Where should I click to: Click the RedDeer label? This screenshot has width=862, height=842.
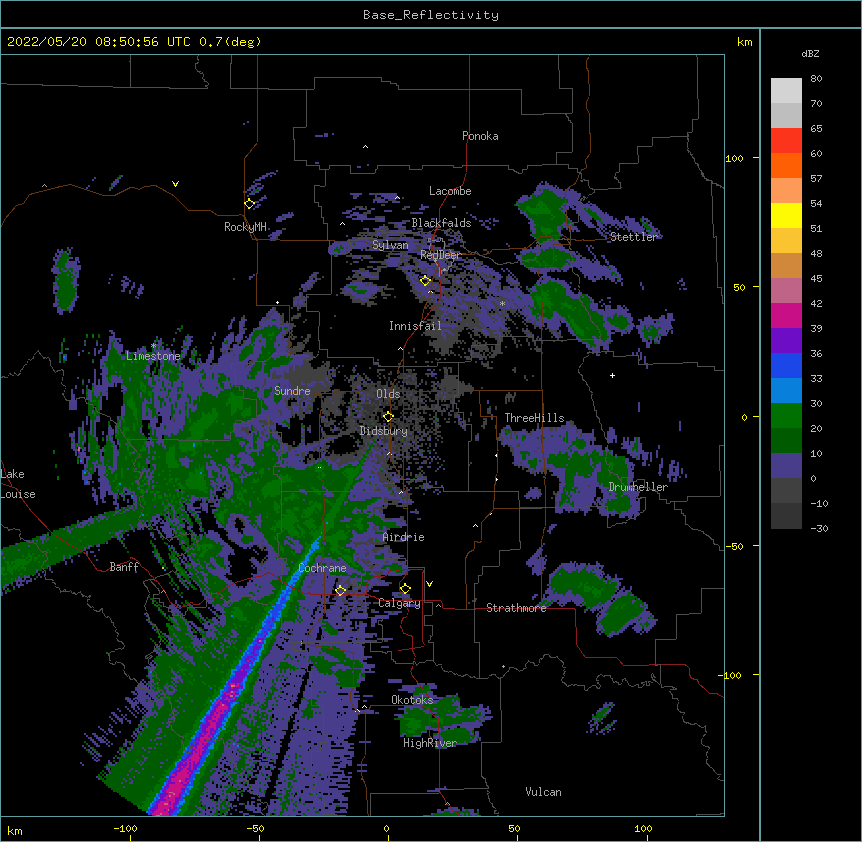(440, 255)
